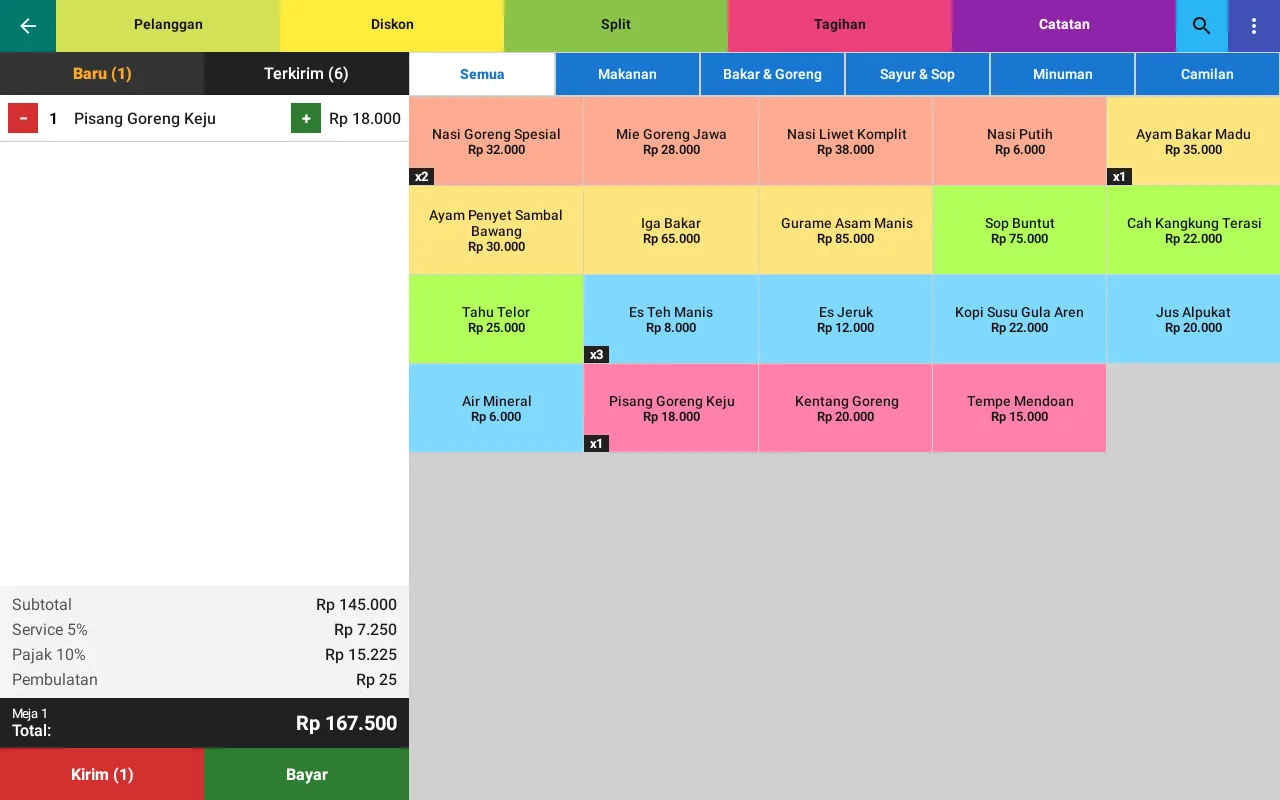Switch to the Baru (1) tab

[x=102, y=74]
